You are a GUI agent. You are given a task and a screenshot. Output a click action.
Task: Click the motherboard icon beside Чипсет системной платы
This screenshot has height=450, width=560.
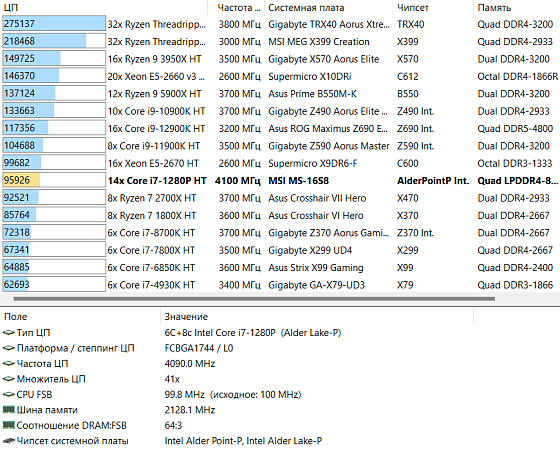coord(9,441)
